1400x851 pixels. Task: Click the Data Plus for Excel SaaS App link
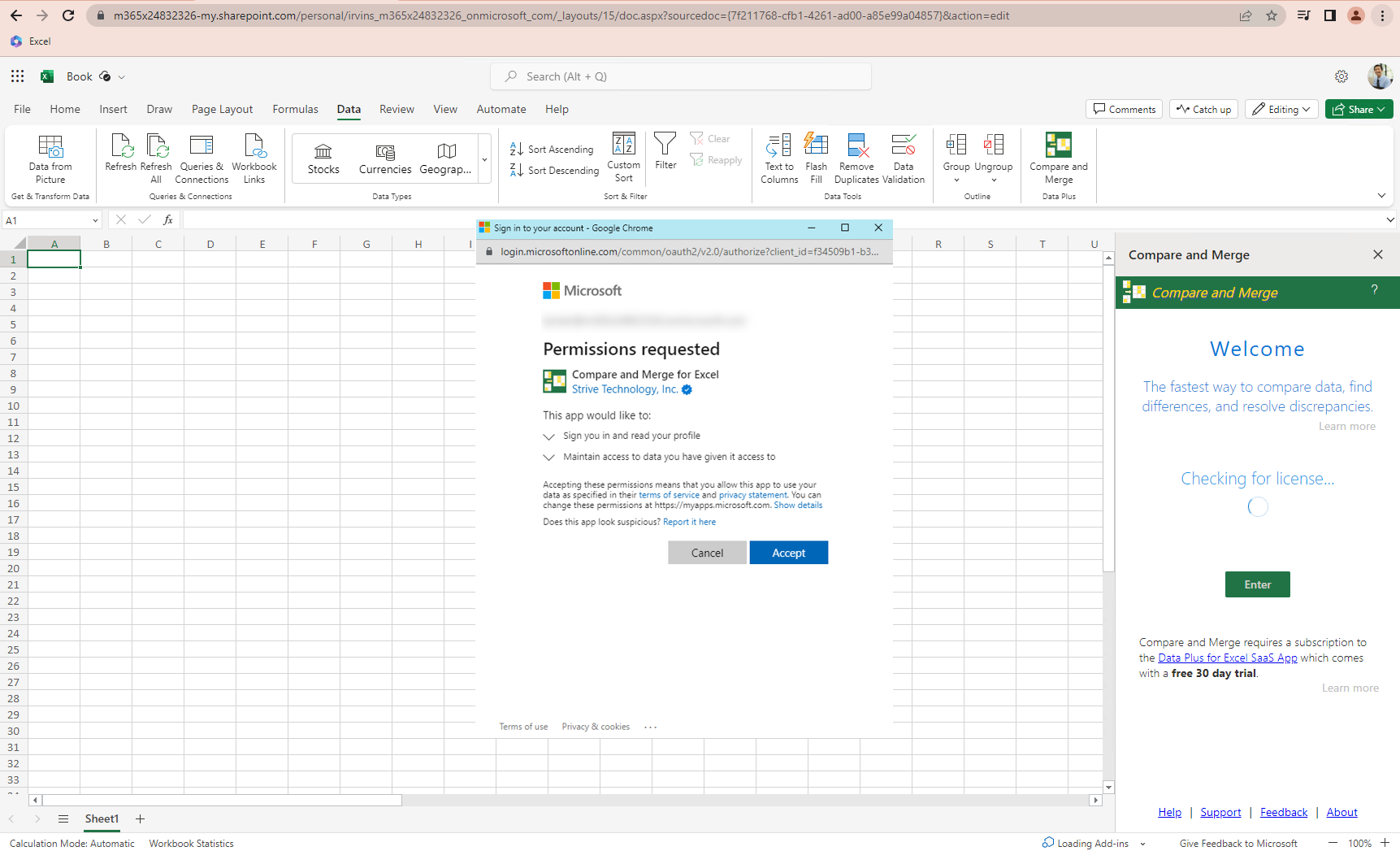pyautogui.click(x=1227, y=658)
